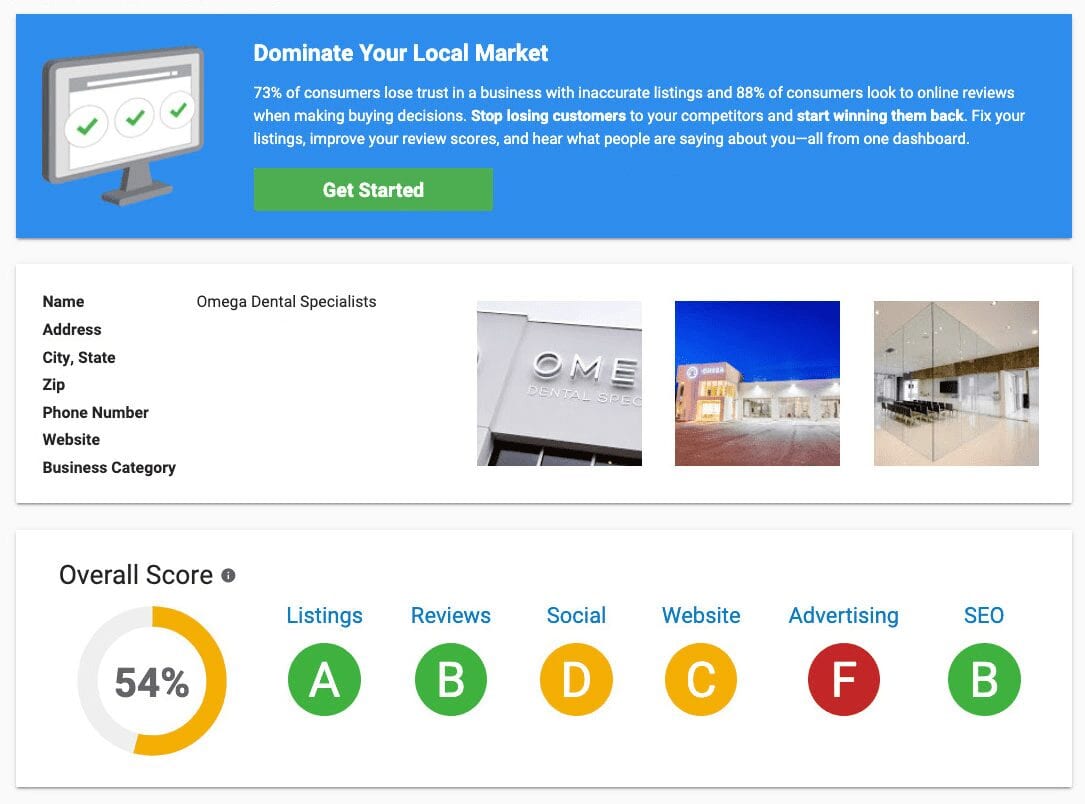Image resolution: width=1085 pixels, height=804 pixels.
Task: Open the blue Website section link
Action: click(701, 616)
